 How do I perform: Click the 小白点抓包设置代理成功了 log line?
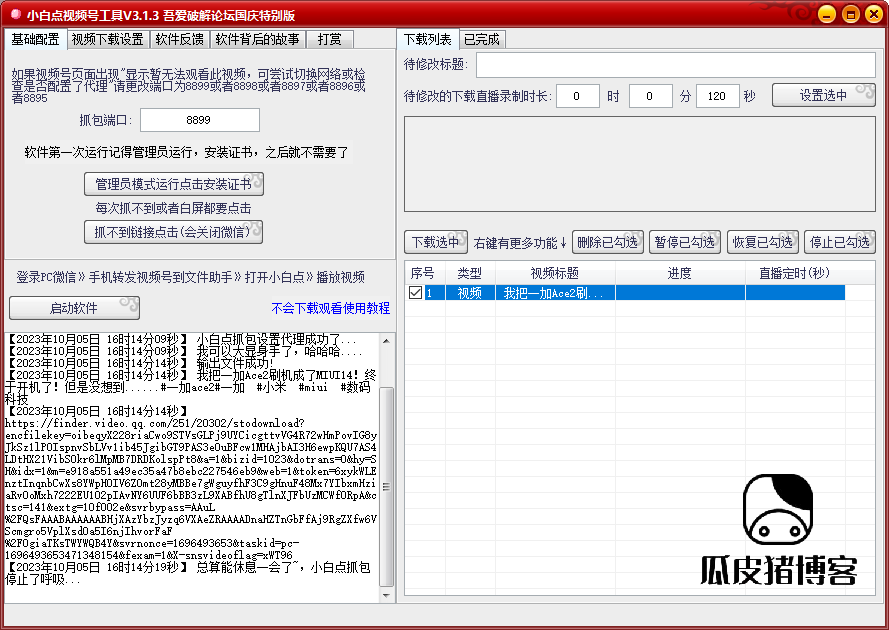point(181,339)
